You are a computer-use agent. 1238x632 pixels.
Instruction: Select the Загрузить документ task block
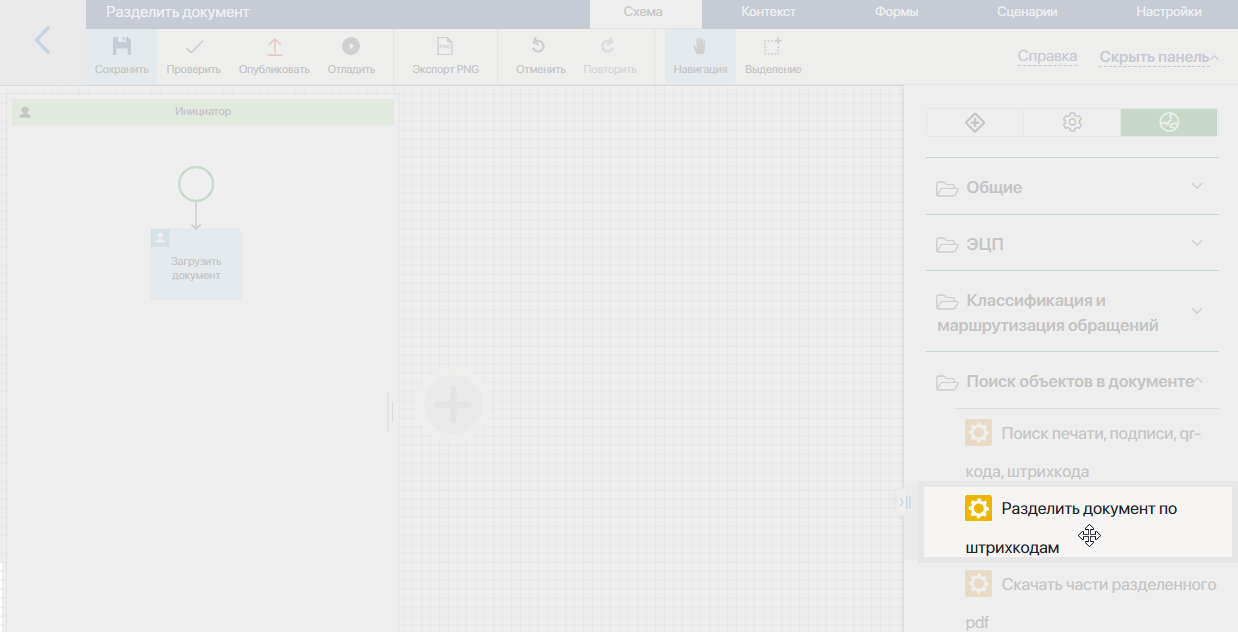196,264
